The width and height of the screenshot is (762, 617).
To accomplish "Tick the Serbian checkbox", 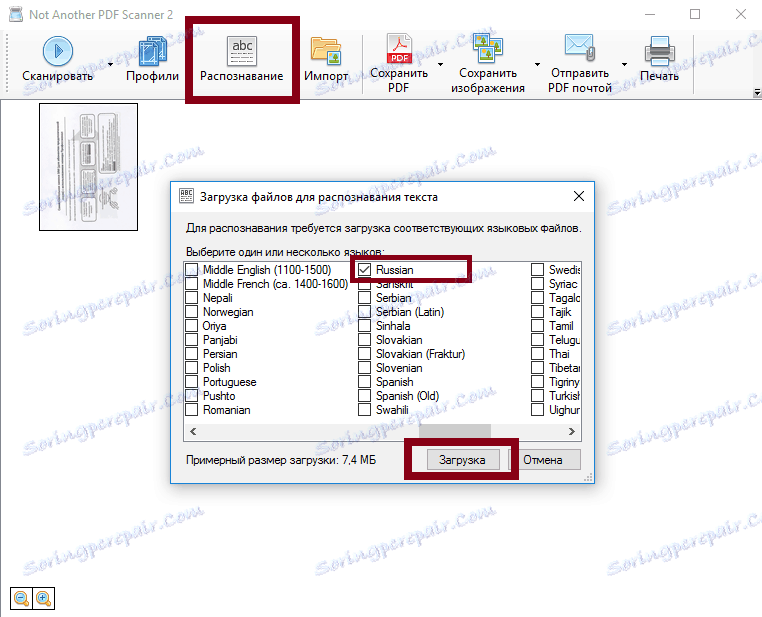I will pyautogui.click(x=364, y=298).
